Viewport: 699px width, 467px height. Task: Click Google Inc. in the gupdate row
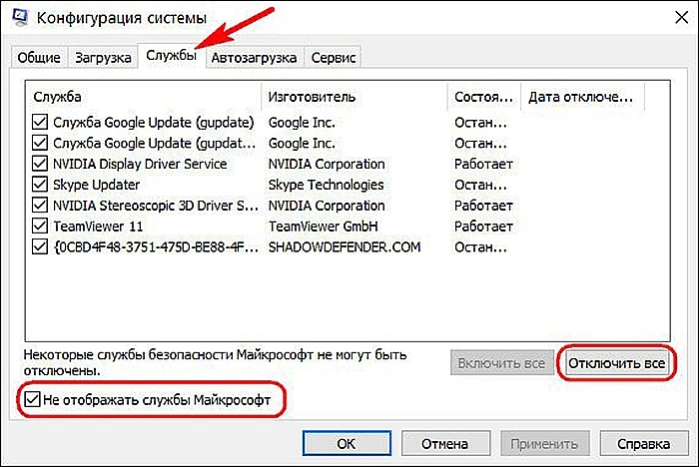(302, 122)
